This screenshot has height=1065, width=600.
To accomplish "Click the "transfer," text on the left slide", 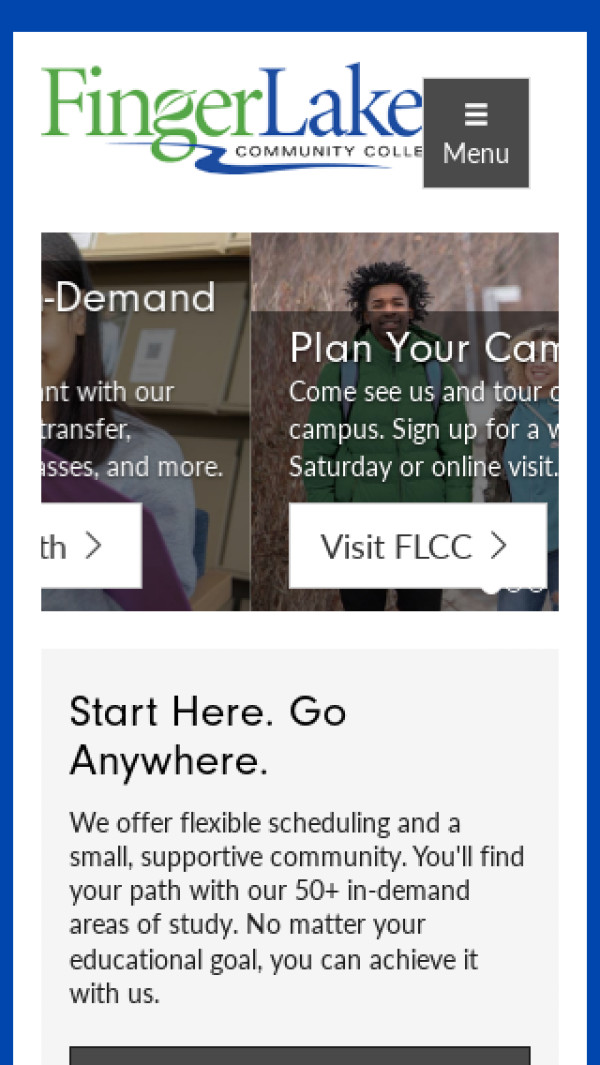I will [86, 430].
